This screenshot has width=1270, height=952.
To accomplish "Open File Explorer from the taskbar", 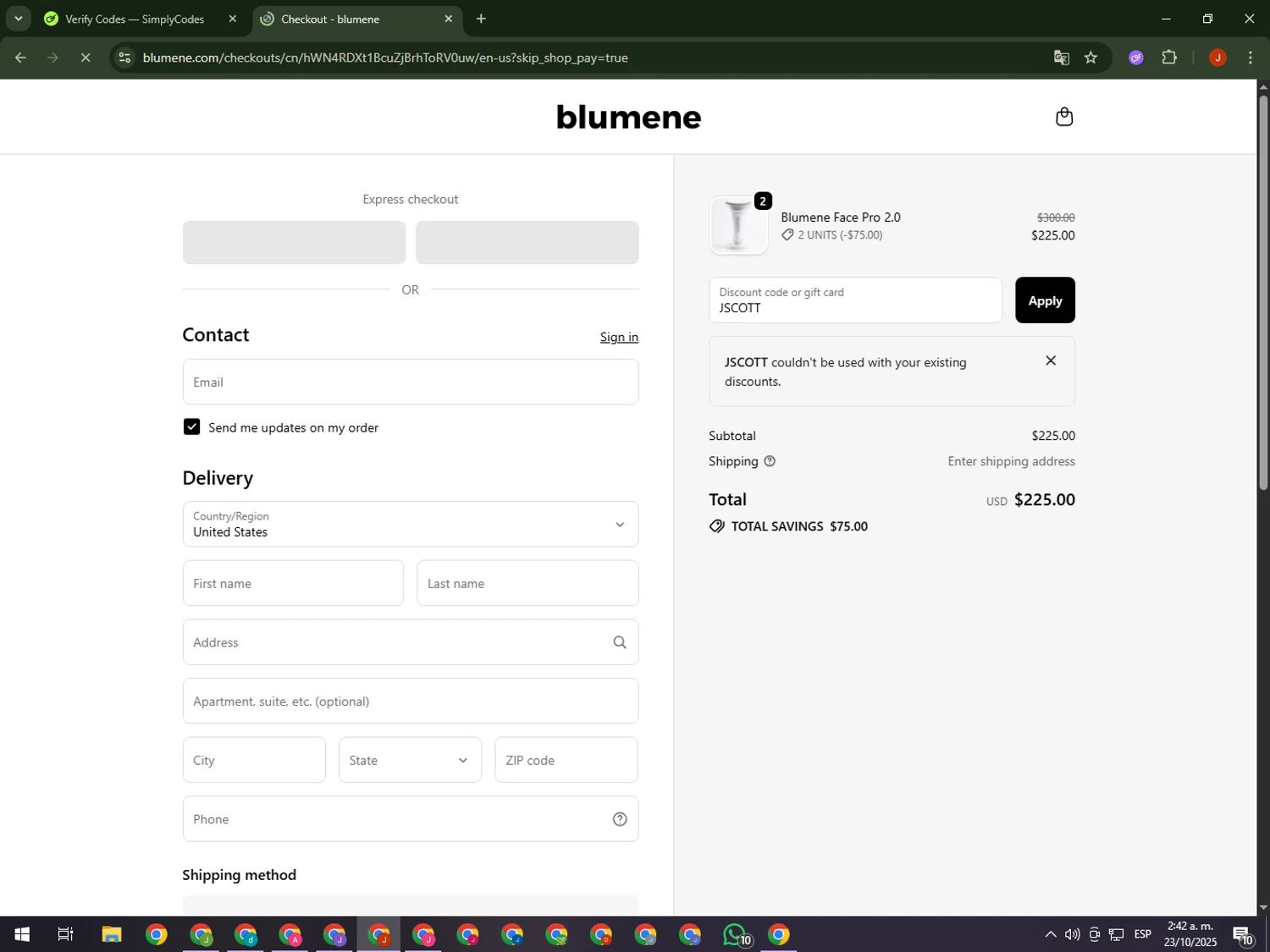I will [111, 934].
